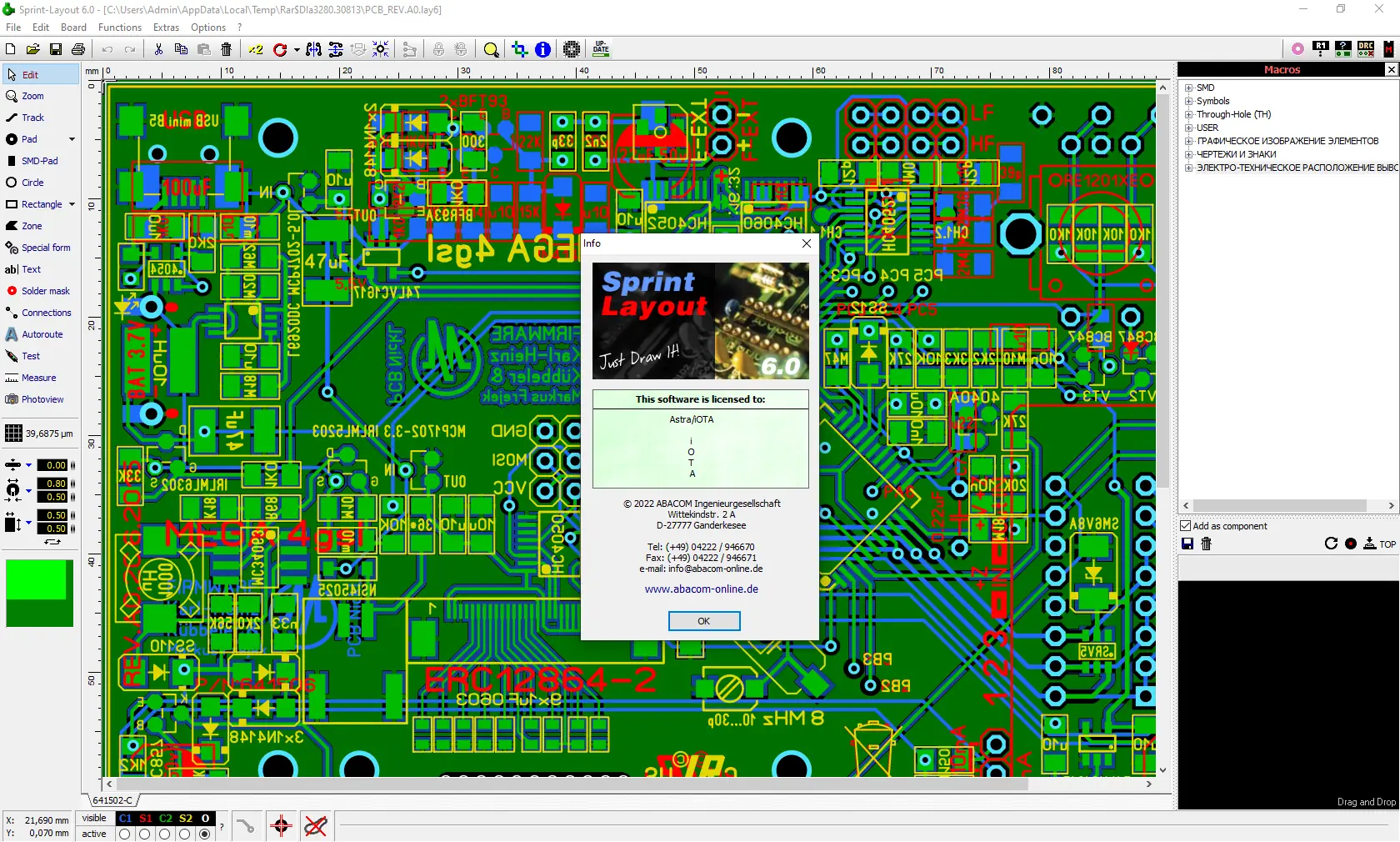The height and width of the screenshot is (842, 1400).
Task: Set layer C1 as the active layer
Action: [x=123, y=834]
